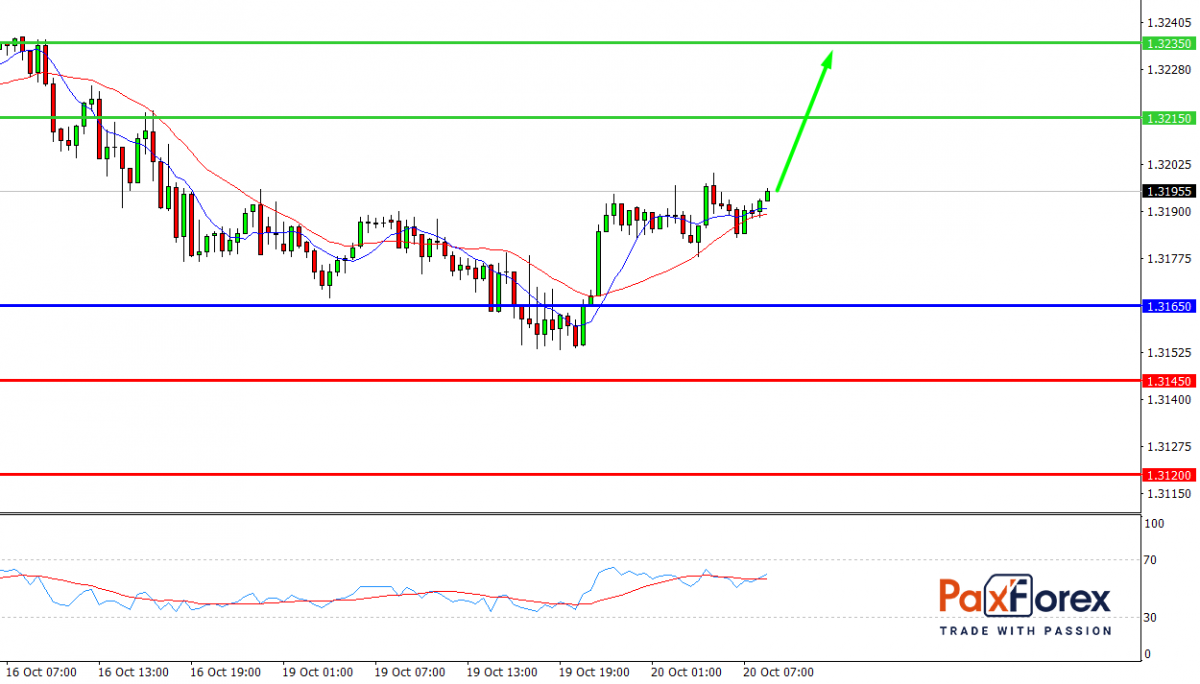Viewport: 1200px width, 684px height.
Task: Select the blue horizontal line at 1.31650
Action: [x=570, y=305]
